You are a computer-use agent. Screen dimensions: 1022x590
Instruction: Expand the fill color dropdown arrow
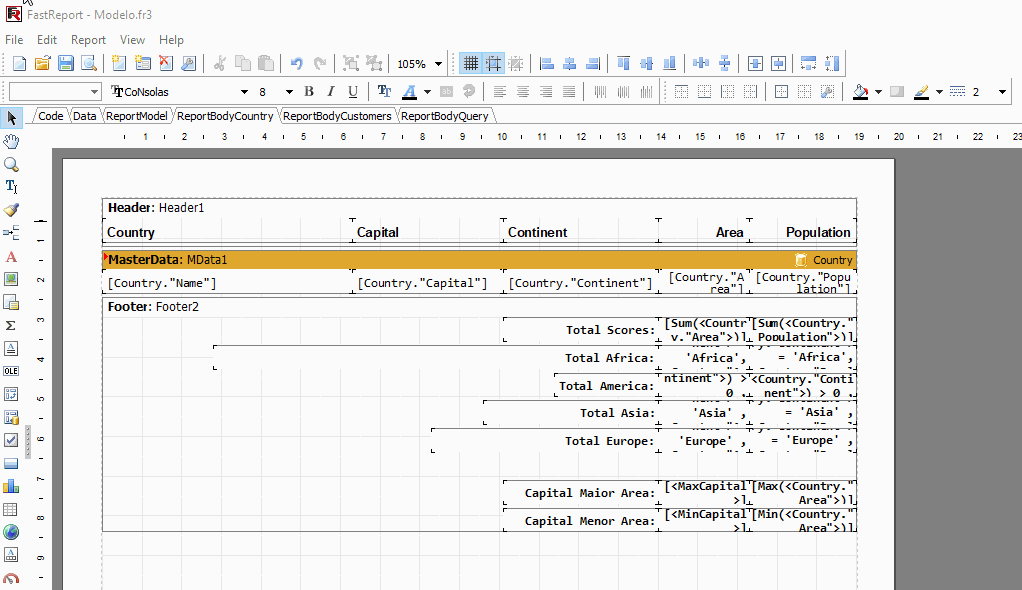(x=879, y=92)
